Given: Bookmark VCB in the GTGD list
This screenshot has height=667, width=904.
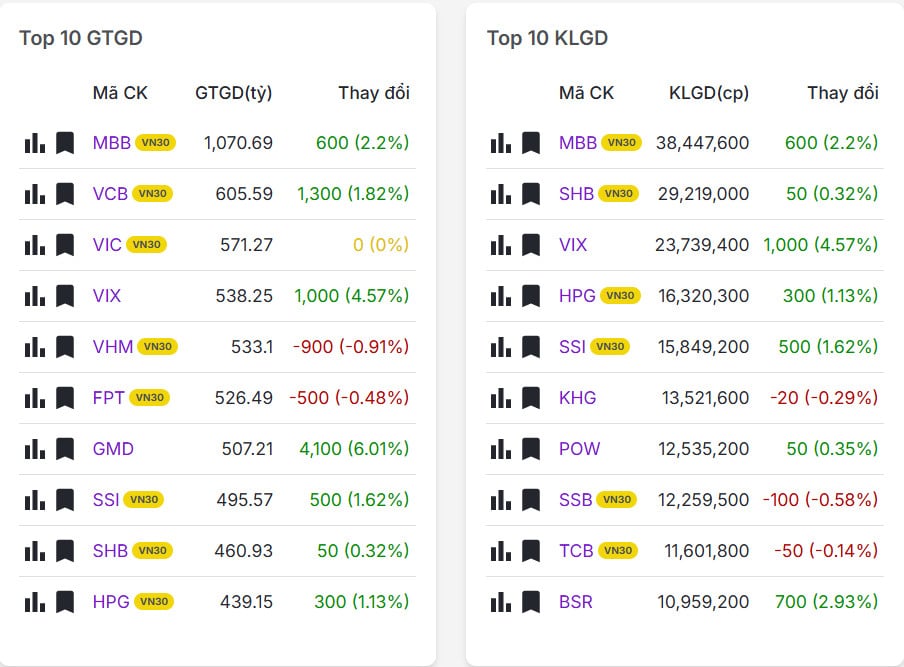Looking at the screenshot, I should [x=65, y=194].
